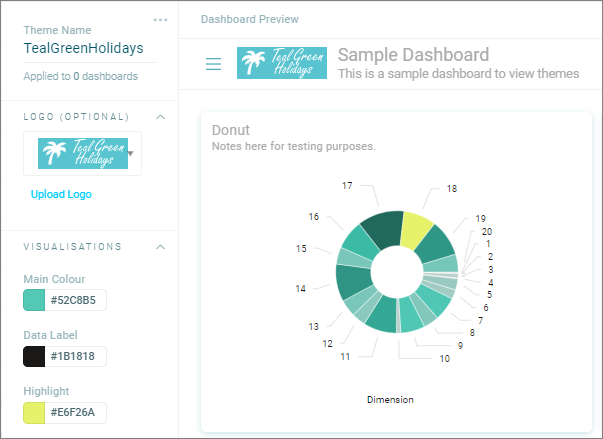603x439 pixels.
Task: Click the Donut chart title
Action: (x=231, y=130)
